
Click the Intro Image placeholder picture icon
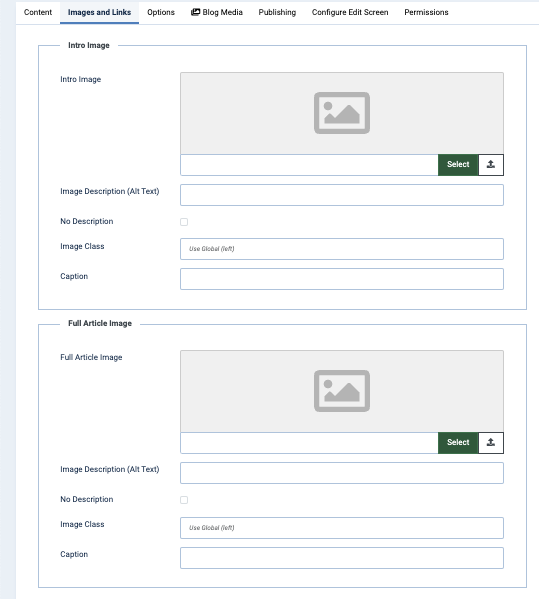(x=342, y=113)
